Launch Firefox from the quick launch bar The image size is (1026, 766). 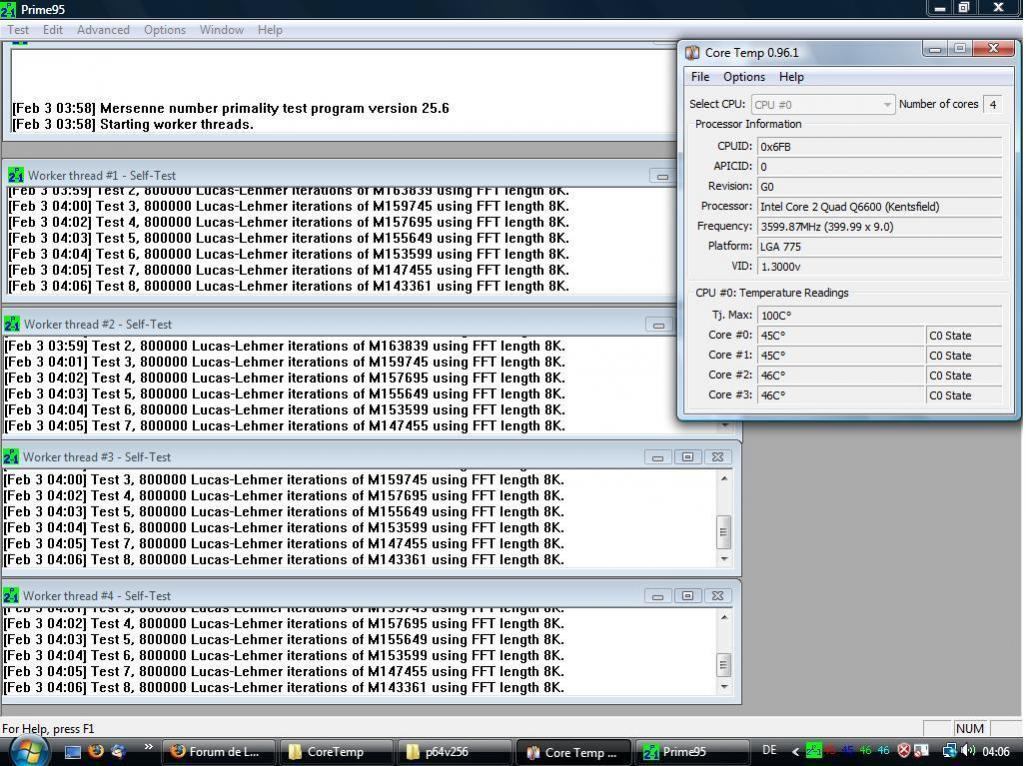point(96,751)
